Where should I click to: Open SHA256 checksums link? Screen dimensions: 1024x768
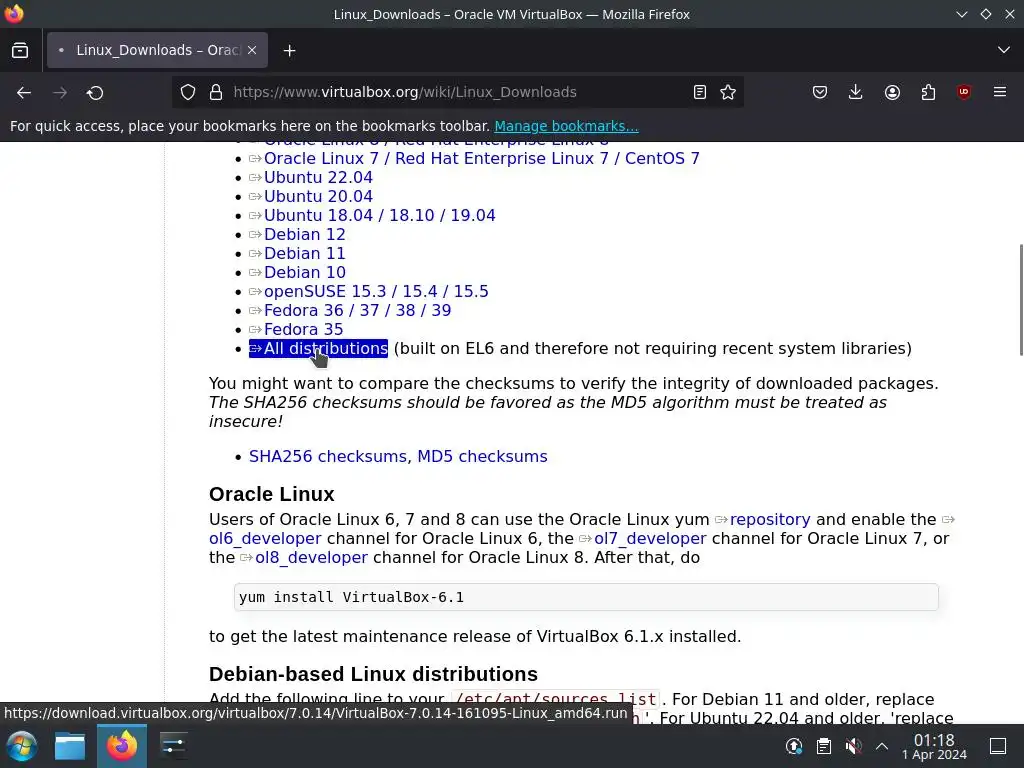tap(328, 456)
